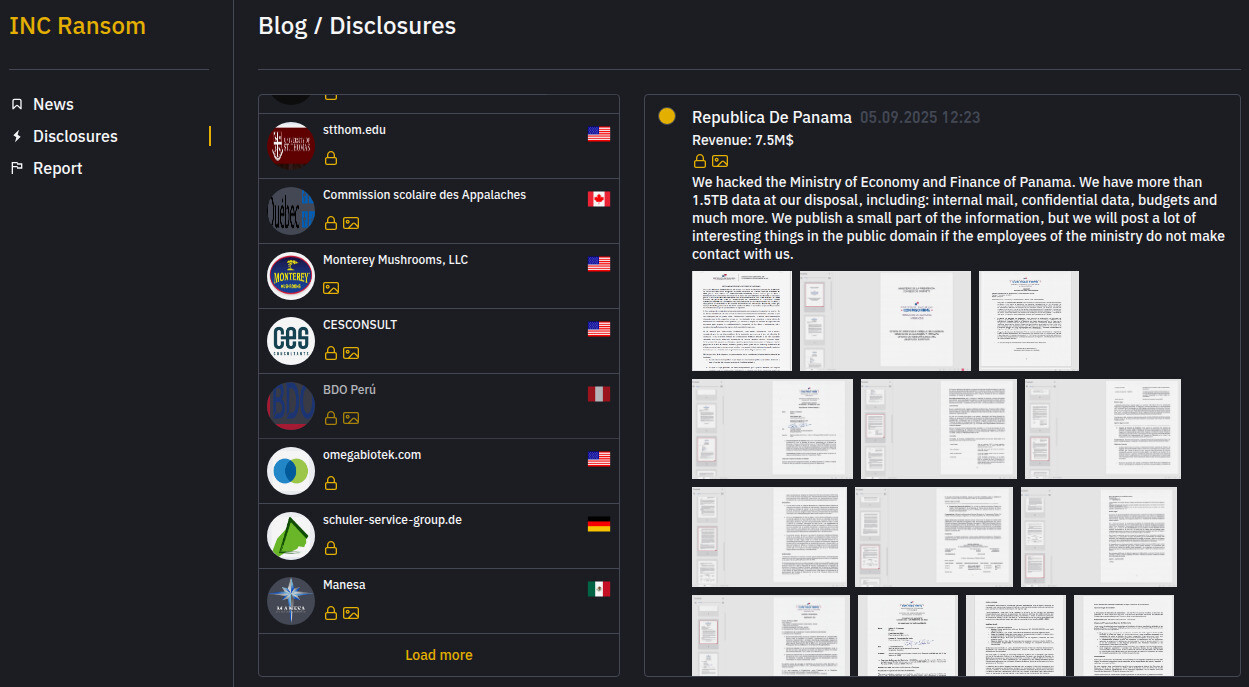Click the image icon under Manesa

coord(351,613)
